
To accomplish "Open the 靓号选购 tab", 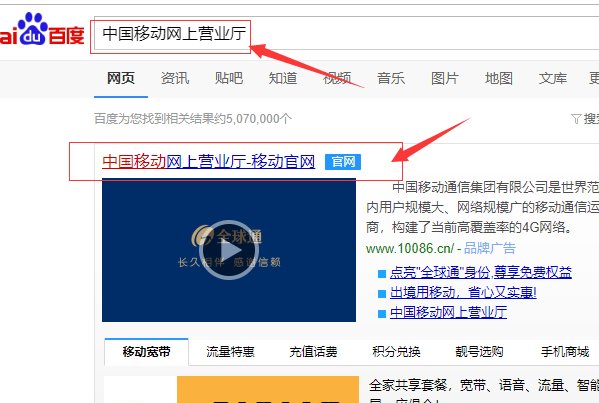I will [479, 351].
